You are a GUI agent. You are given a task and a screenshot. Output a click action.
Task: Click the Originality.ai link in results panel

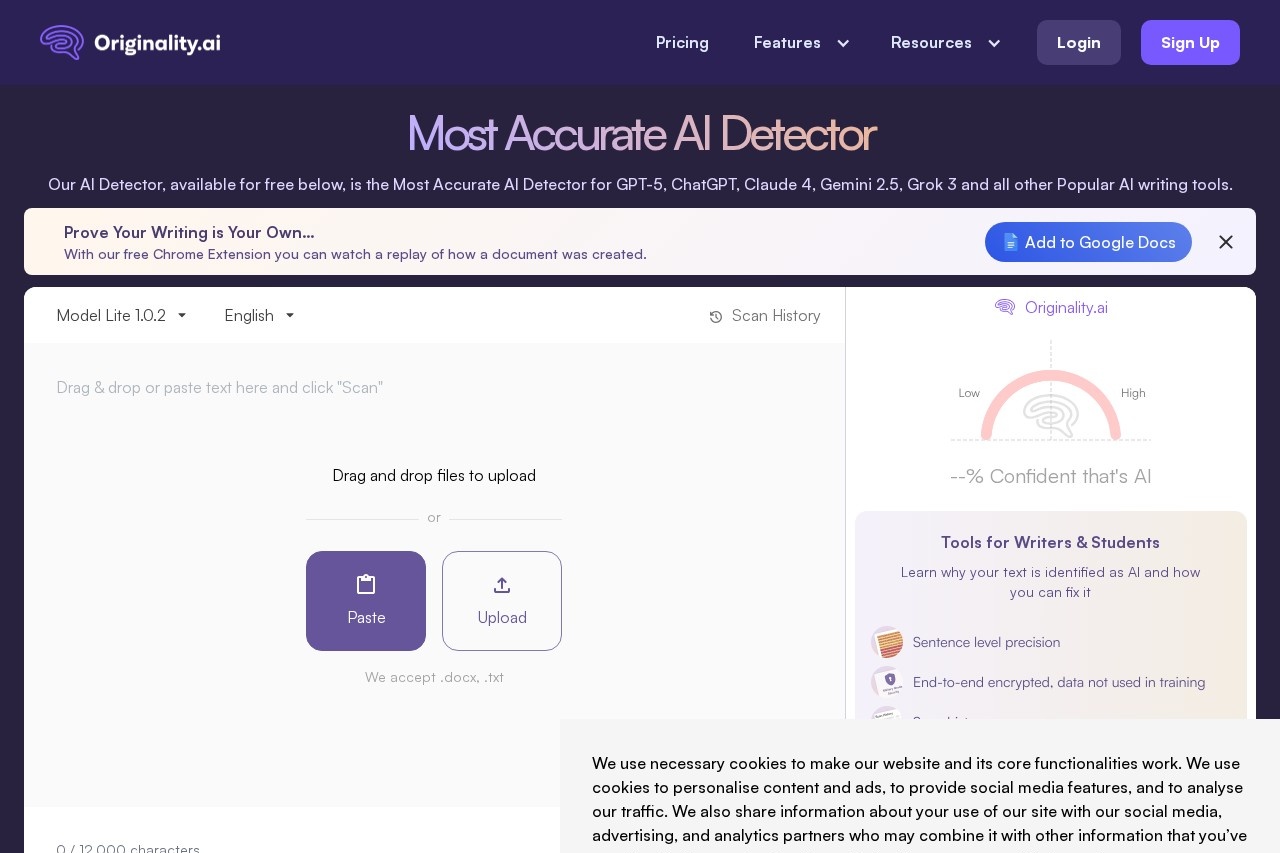[x=1065, y=307]
